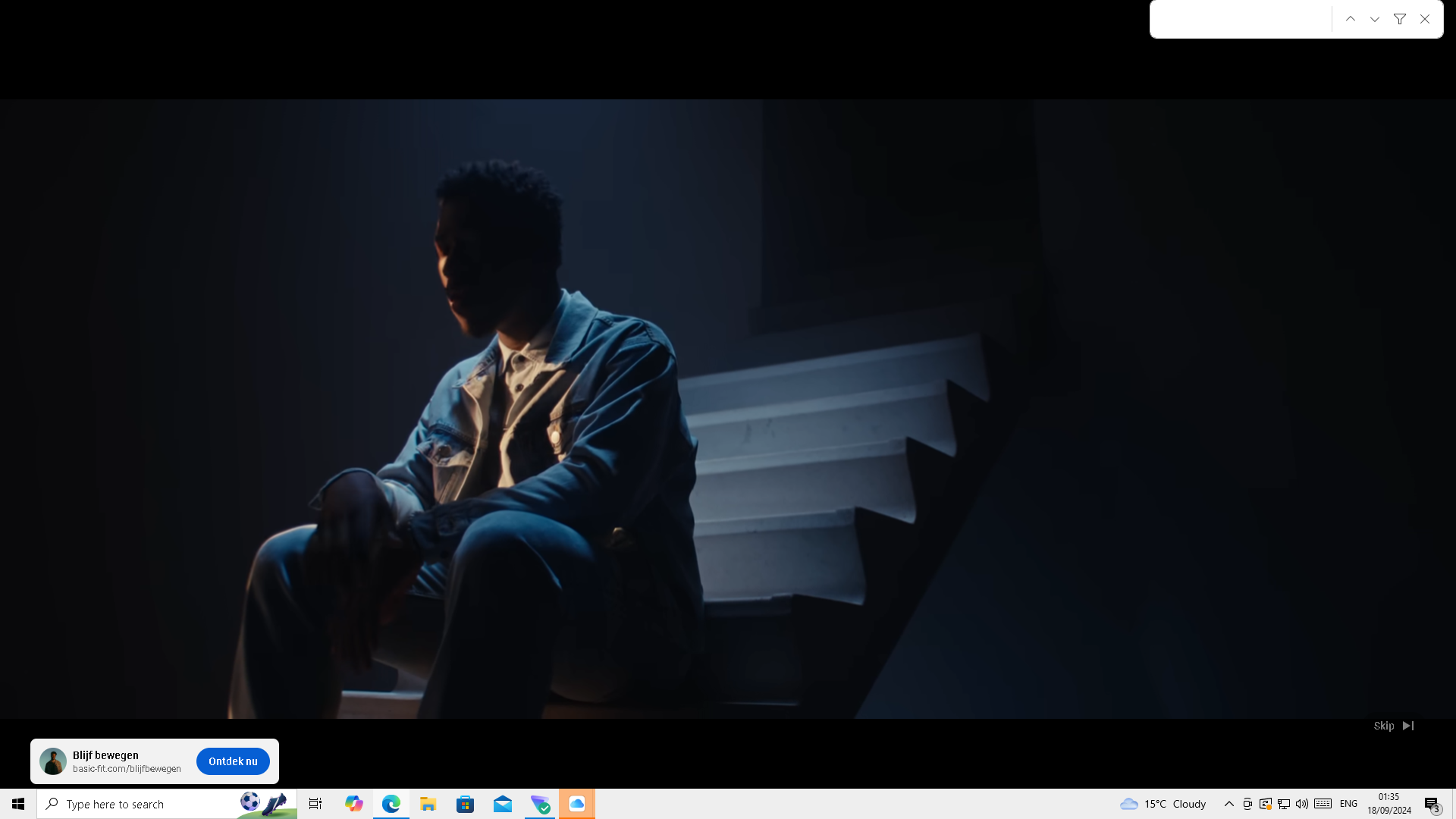Image resolution: width=1456 pixels, height=819 pixels.
Task: Open the basic-fit.com/blijfbewegen link
Action: (127, 769)
